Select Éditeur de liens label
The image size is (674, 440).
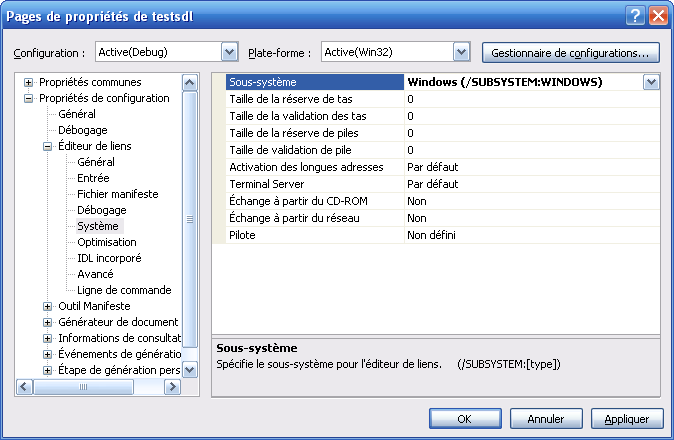(x=95, y=147)
